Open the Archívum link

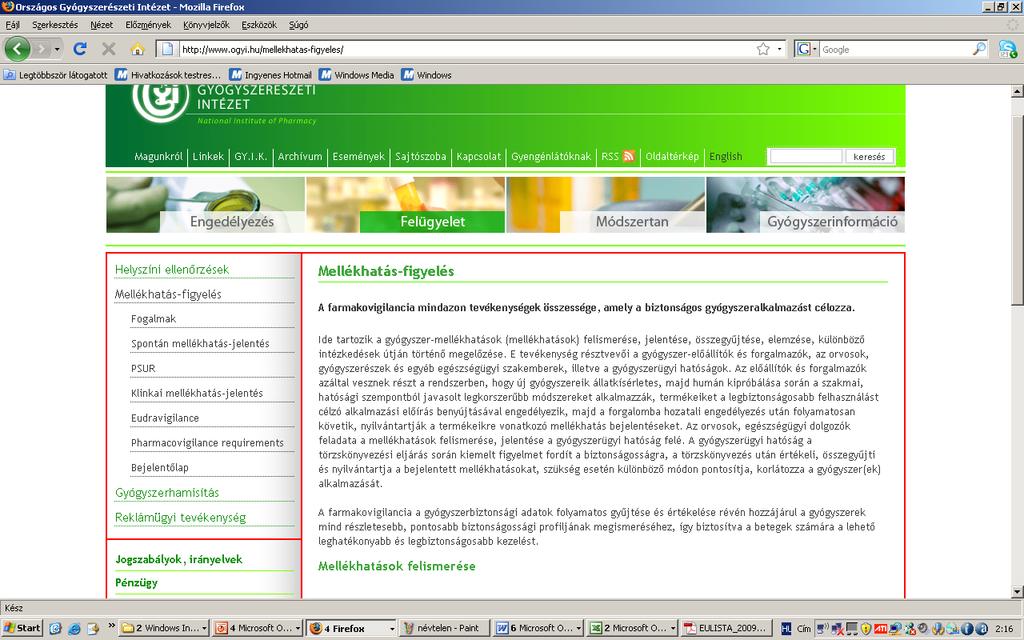pyautogui.click(x=300, y=157)
